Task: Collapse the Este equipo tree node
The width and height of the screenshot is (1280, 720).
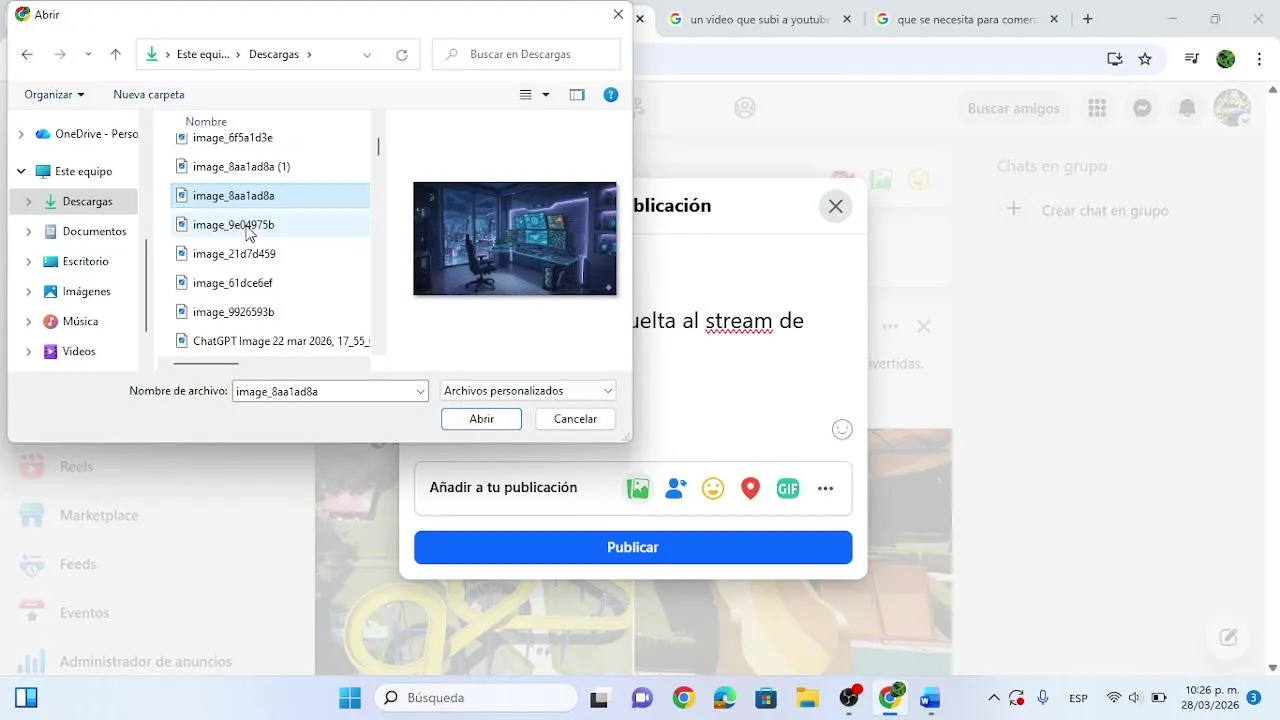Action: [x=21, y=171]
